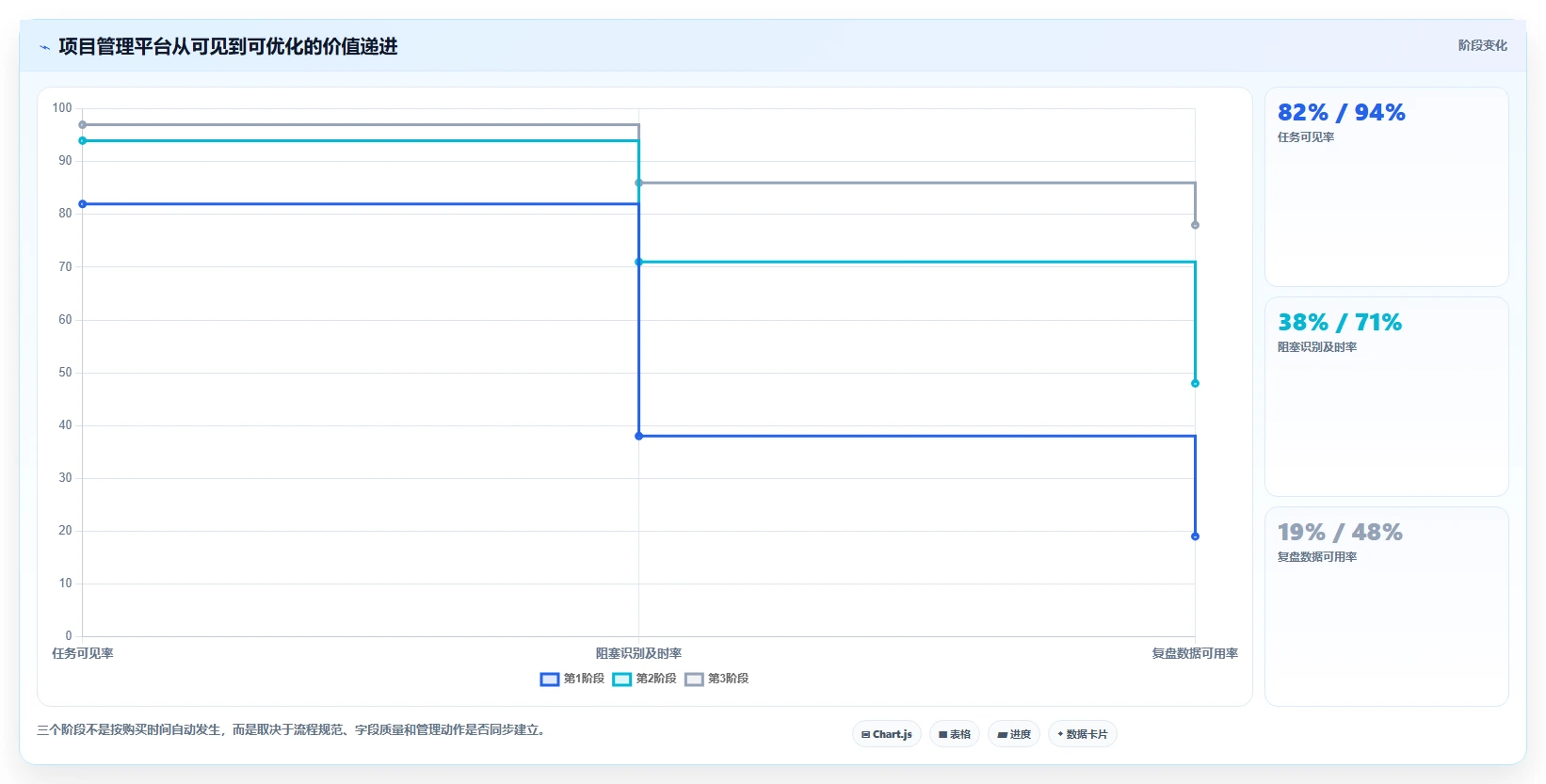Click the y-axis tick label 50
This screenshot has width=1546, height=784.
tap(65, 373)
